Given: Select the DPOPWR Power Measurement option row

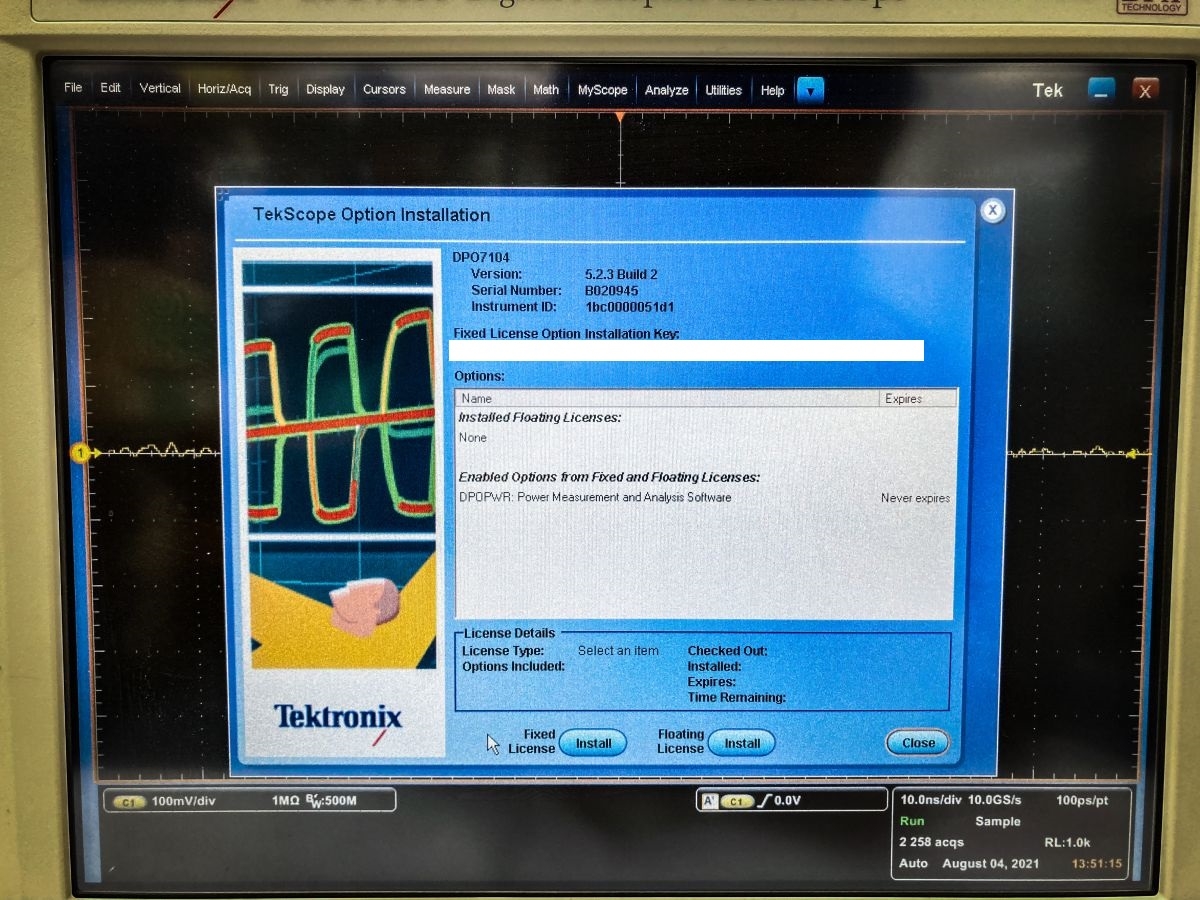Looking at the screenshot, I should tap(704, 497).
